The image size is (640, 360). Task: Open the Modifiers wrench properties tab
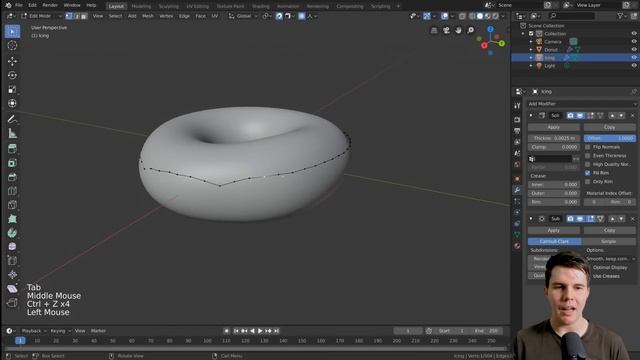click(517, 190)
